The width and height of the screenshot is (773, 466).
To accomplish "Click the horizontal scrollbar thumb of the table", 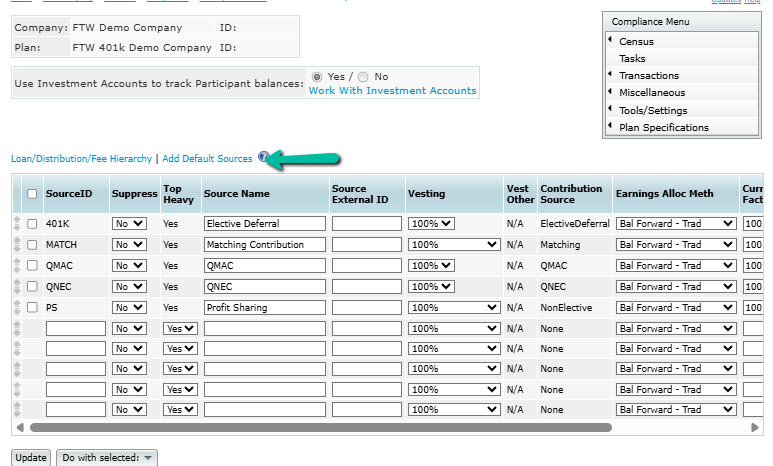I will (320, 428).
